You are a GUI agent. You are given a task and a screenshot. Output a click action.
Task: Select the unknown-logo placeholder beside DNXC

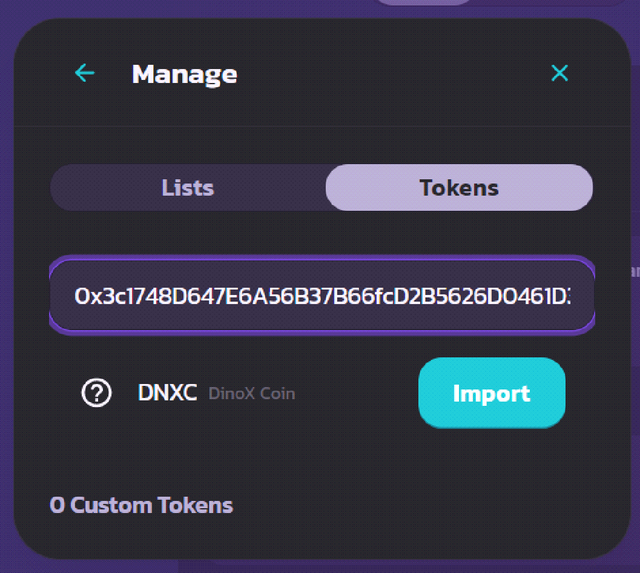pyautogui.click(x=96, y=393)
